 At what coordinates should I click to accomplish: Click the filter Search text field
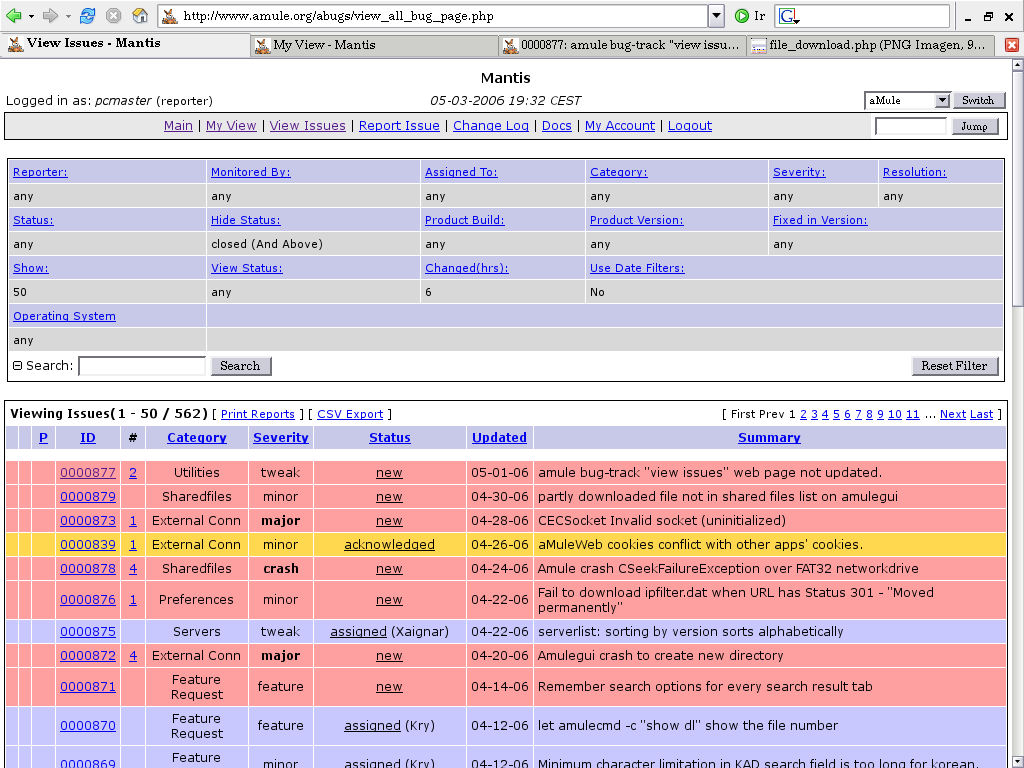(x=142, y=366)
